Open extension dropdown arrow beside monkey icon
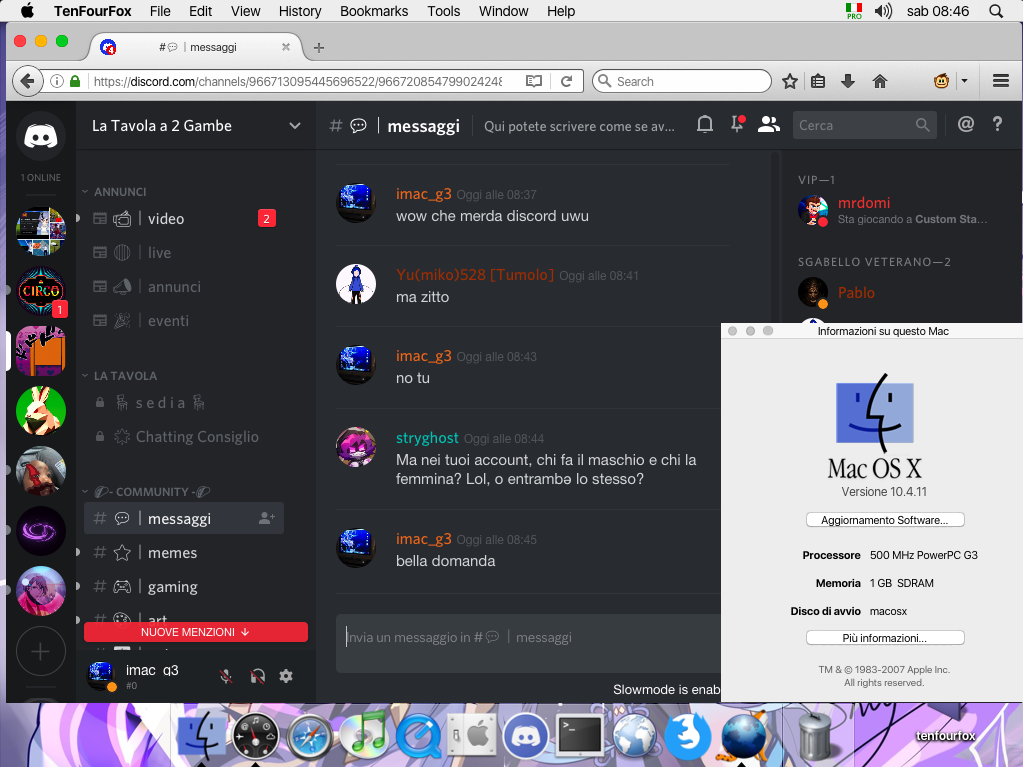 click(964, 81)
